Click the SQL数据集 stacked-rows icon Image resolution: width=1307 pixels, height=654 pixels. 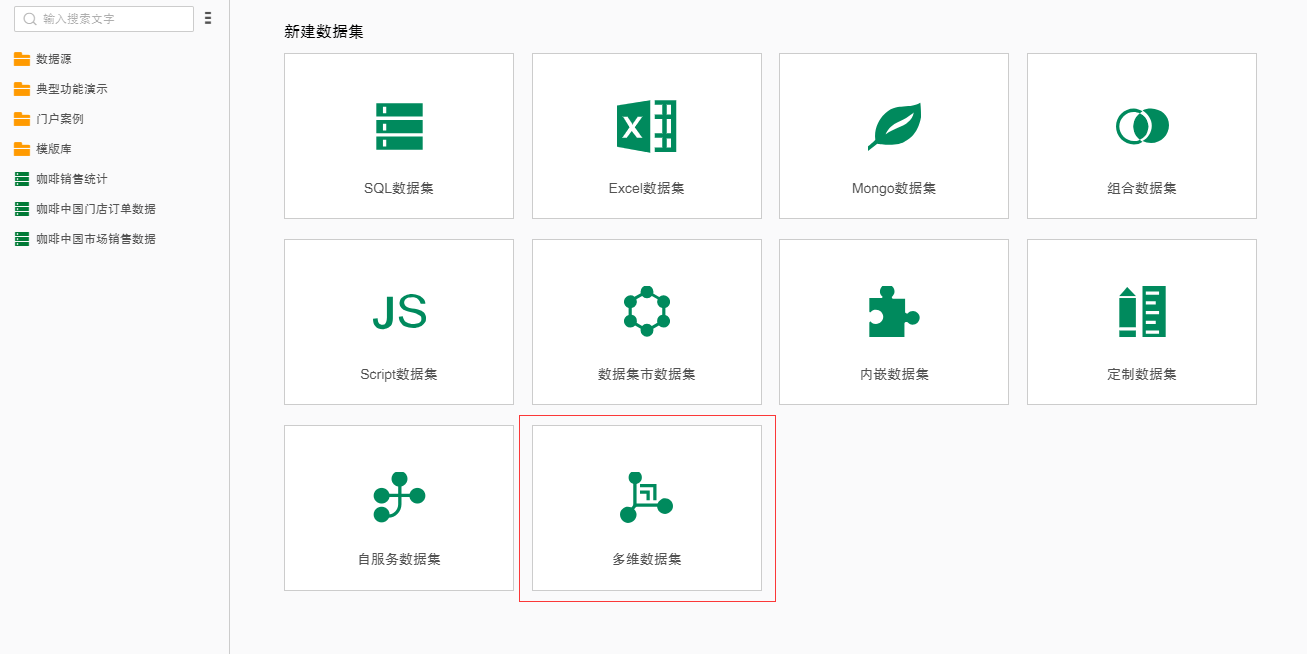coord(399,126)
